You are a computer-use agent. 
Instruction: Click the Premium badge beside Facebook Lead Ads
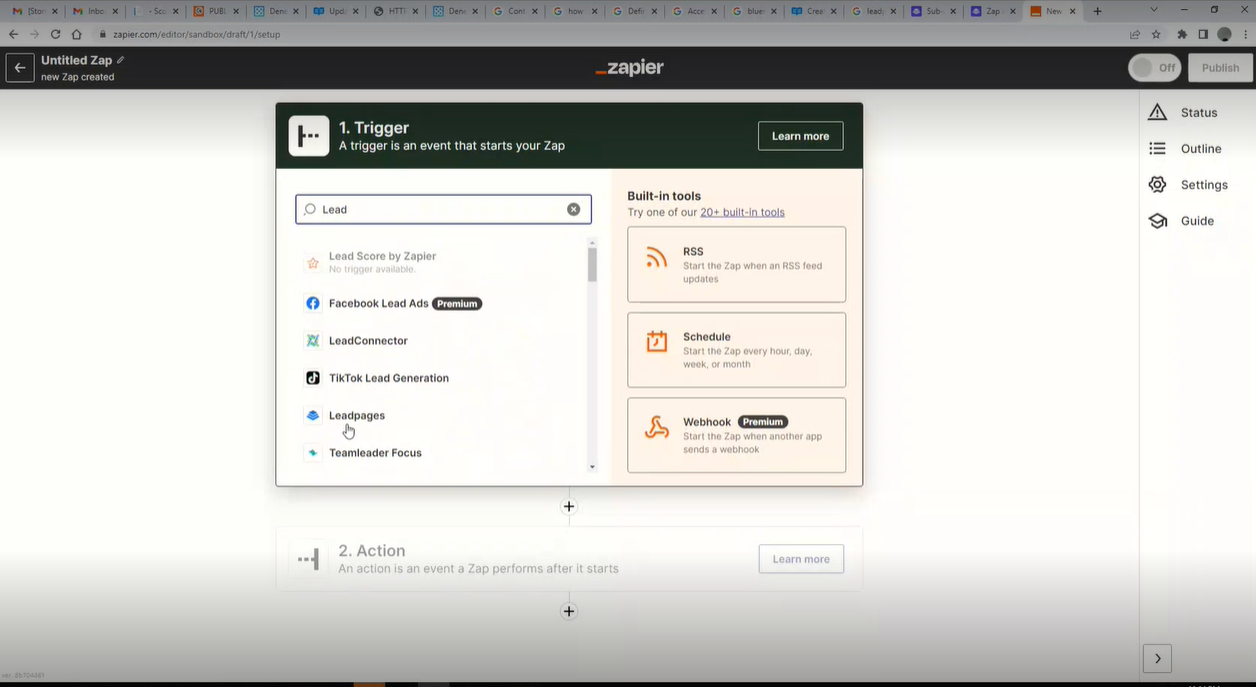click(x=457, y=303)
